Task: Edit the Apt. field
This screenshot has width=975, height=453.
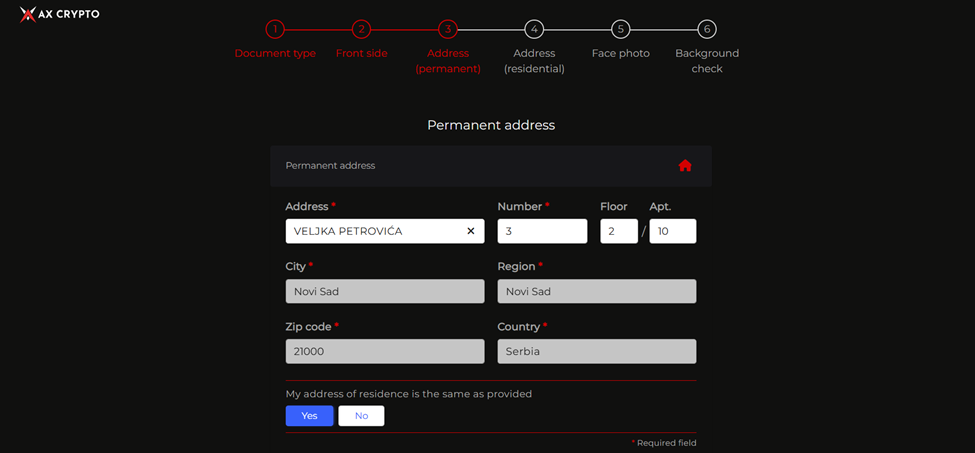Action: [673, 231]
